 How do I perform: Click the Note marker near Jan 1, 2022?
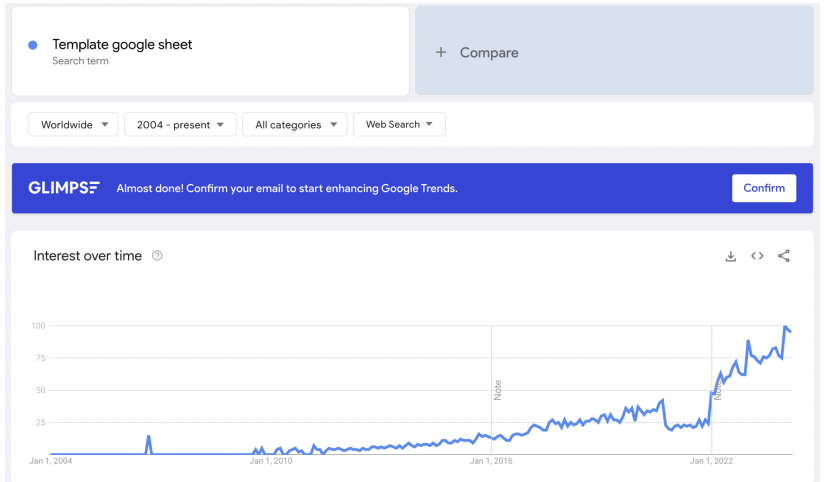pos(717,389)
